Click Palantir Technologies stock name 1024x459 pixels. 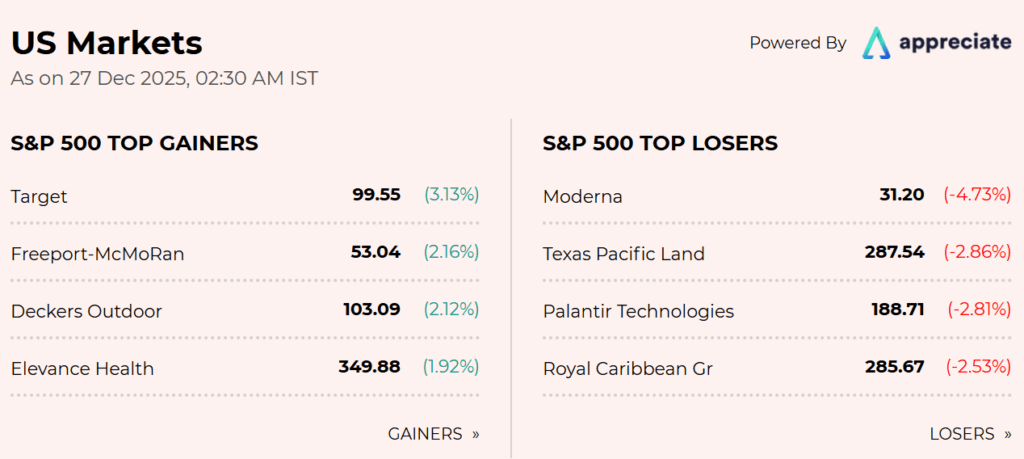[638, 311]
